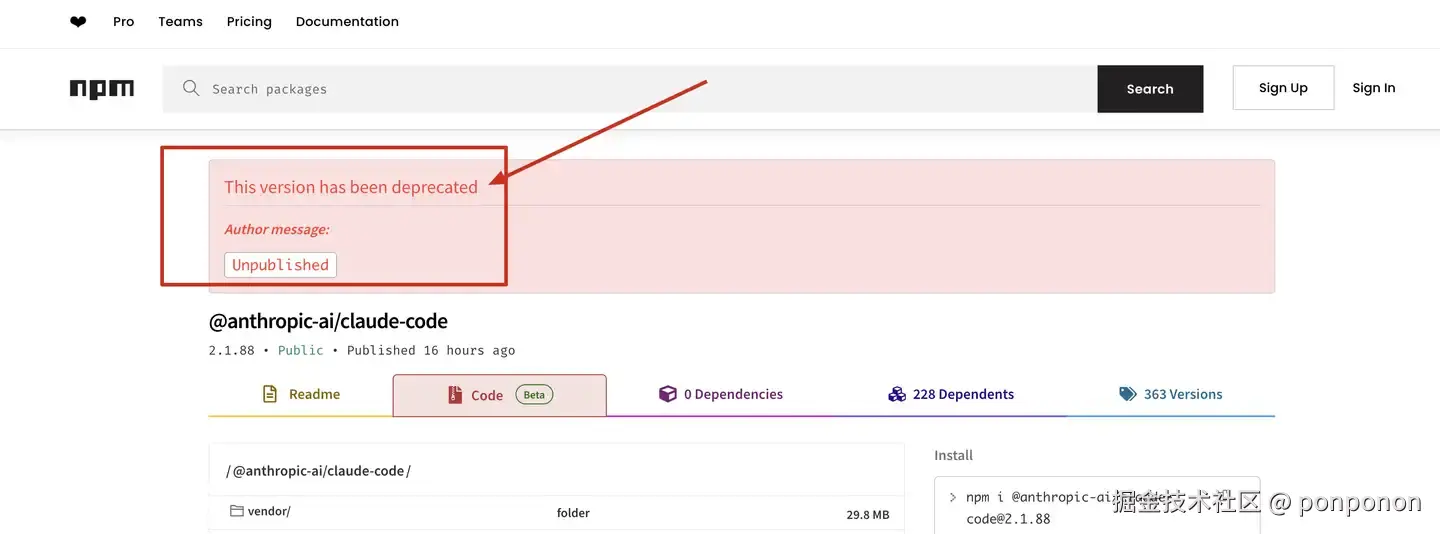
Task: Click the 'This version has been deprecated' heading
Action: click(351, 187)
